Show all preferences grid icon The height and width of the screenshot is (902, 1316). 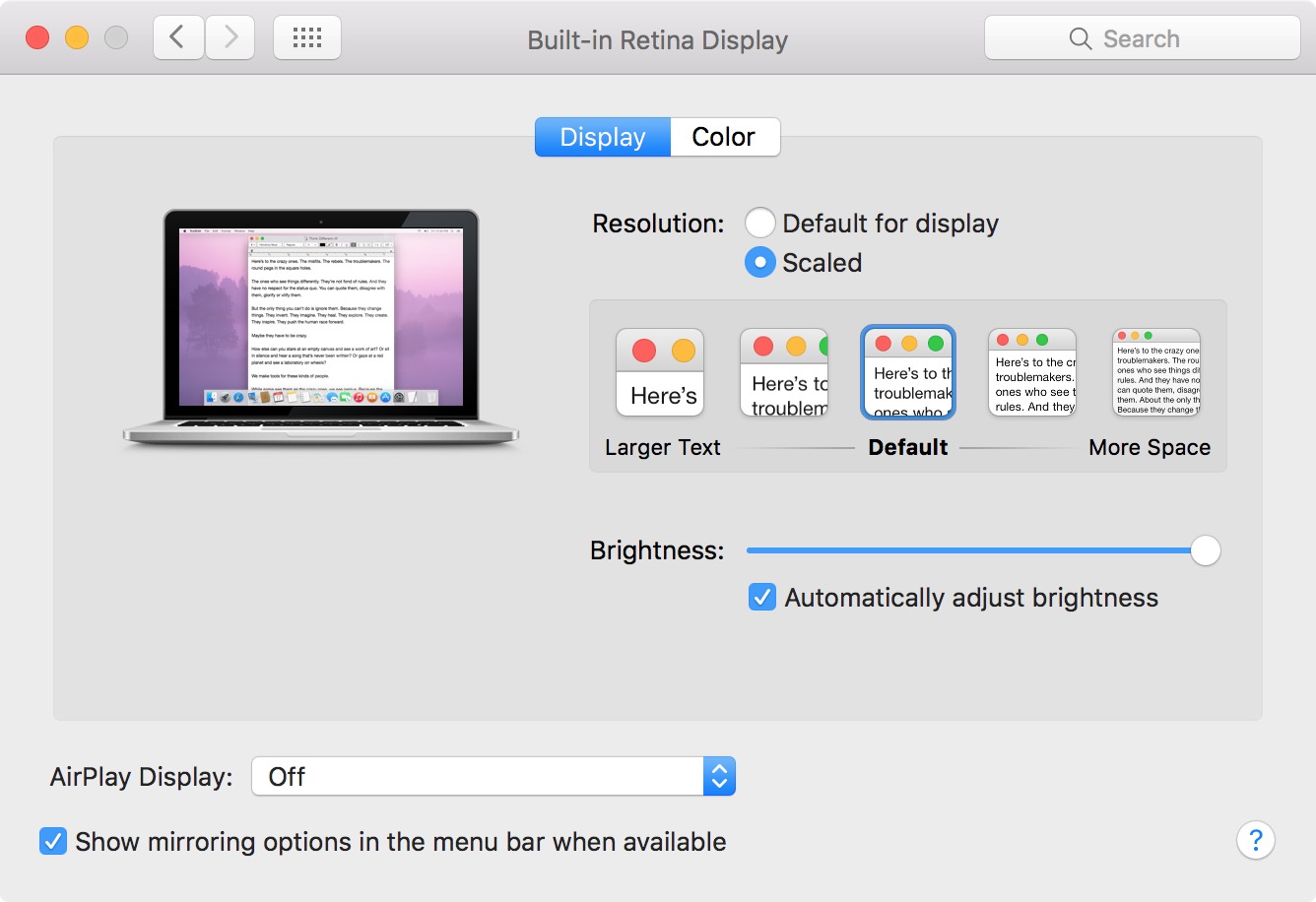click(307, 38)
